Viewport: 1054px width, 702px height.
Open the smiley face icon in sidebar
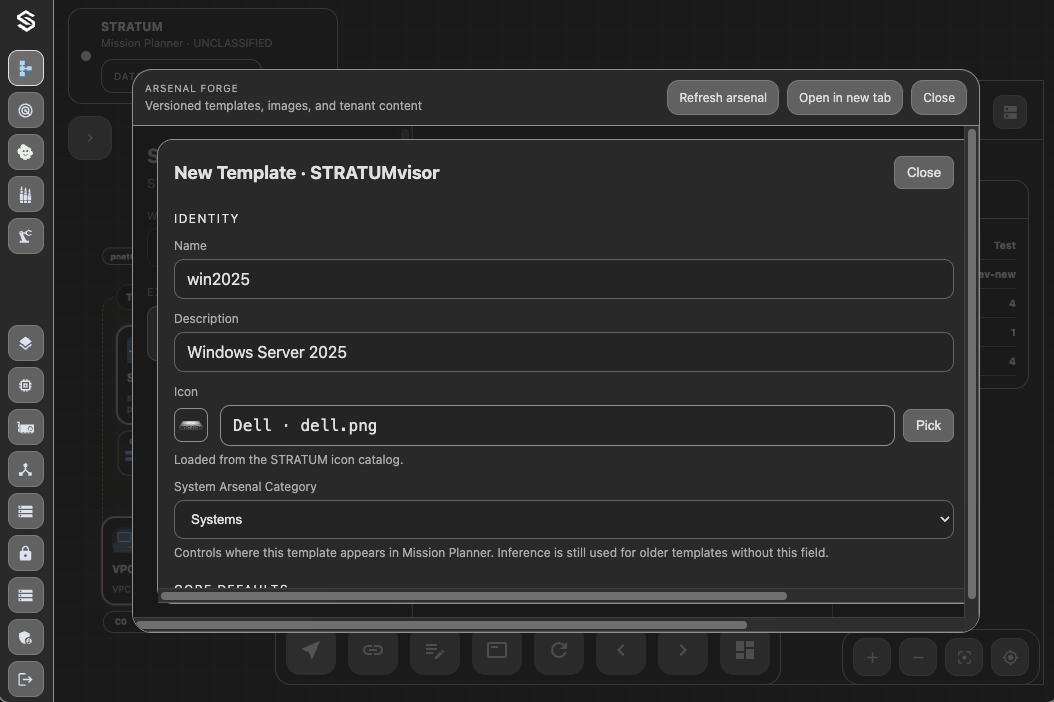point(26,152)
